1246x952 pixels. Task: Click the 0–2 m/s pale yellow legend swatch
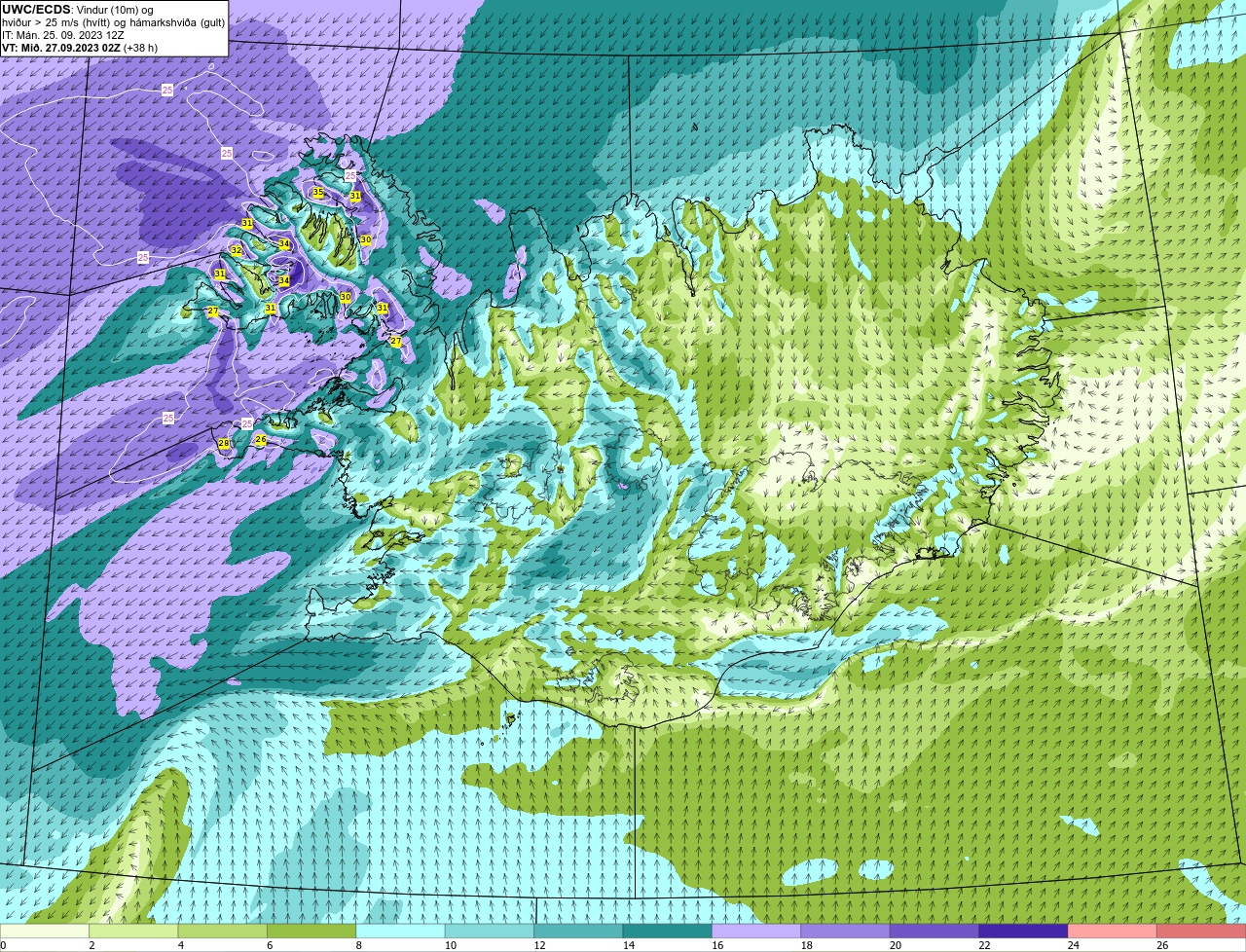click(45, 931)
